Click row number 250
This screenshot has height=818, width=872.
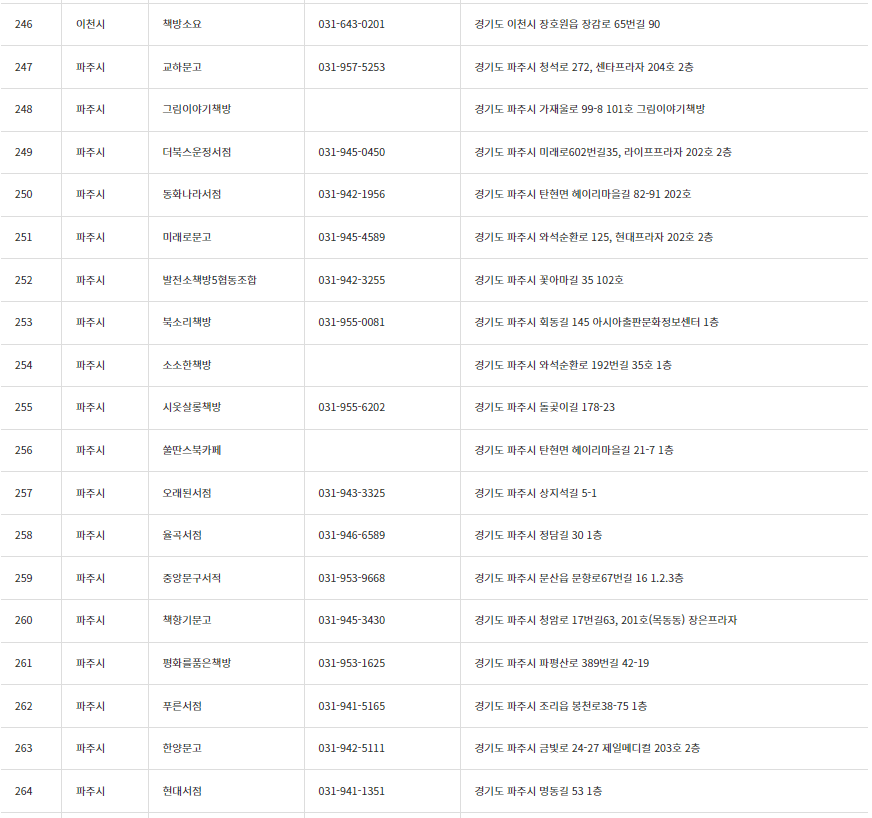(x=23, y=195)
